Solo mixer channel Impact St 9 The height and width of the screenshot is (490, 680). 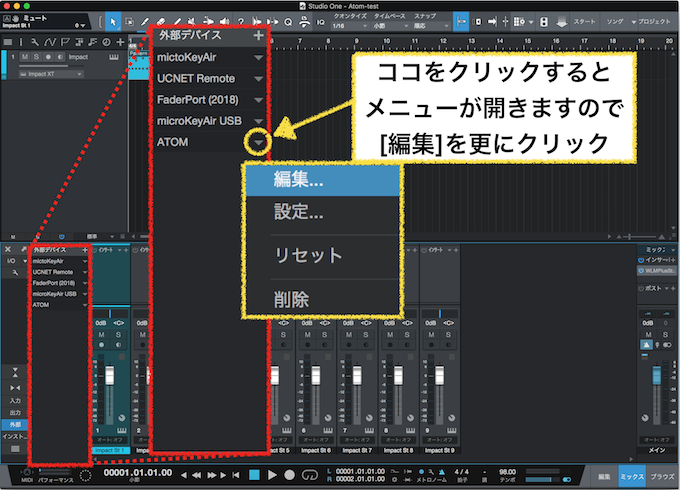[448, 335]
